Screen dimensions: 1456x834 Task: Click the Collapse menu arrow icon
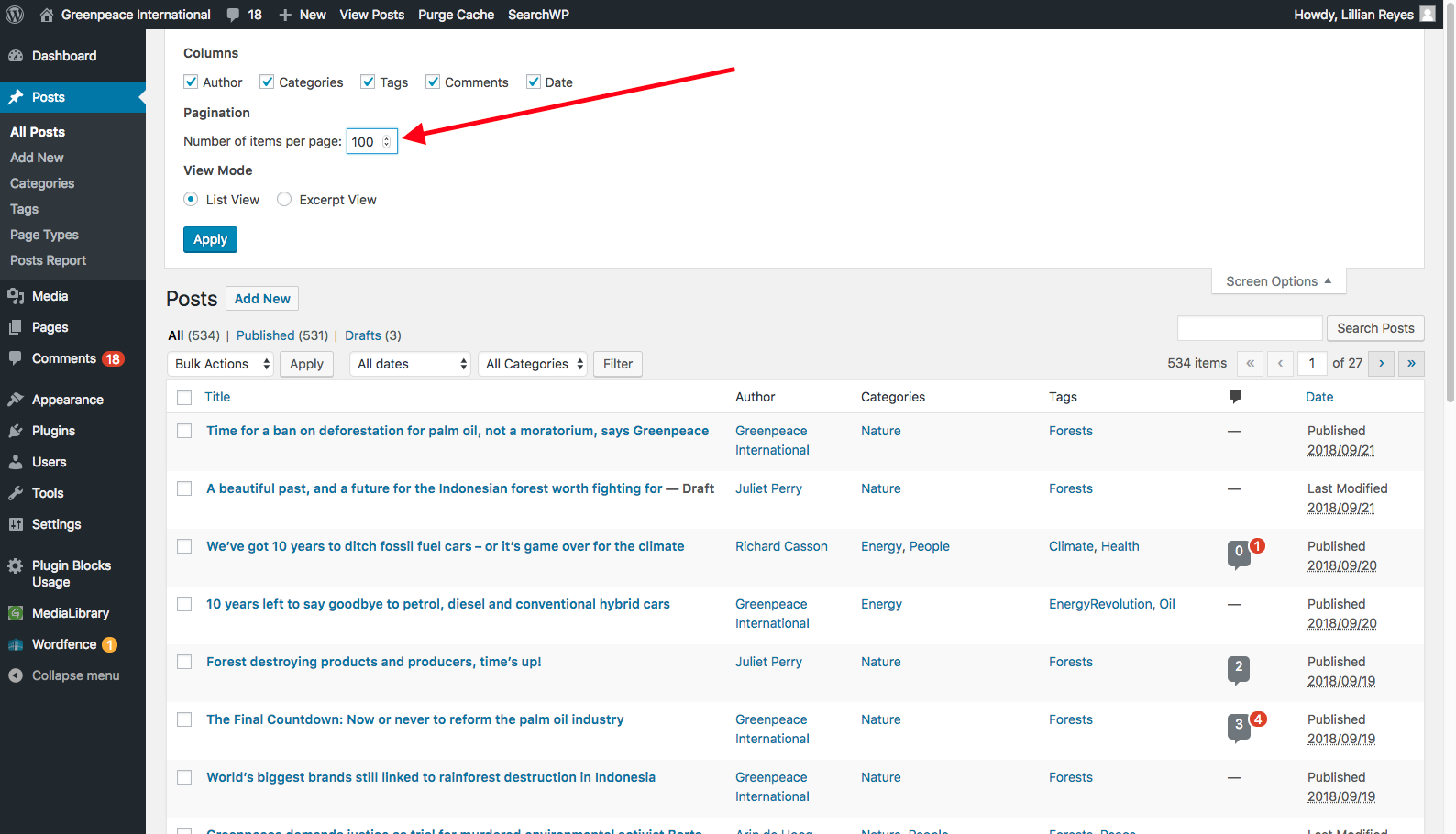point(16,675)
